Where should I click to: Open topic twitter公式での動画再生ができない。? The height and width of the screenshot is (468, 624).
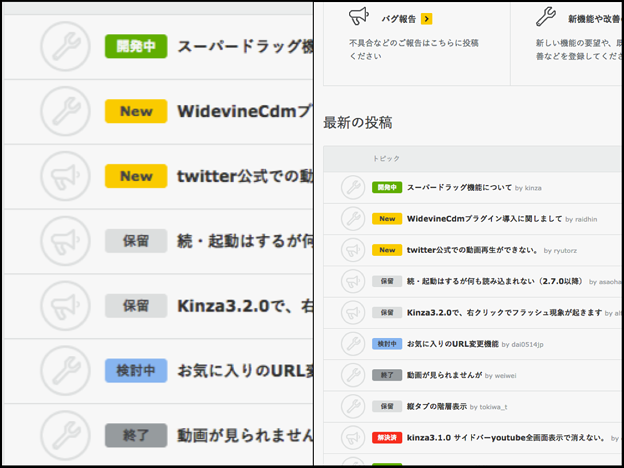point(473,250)
